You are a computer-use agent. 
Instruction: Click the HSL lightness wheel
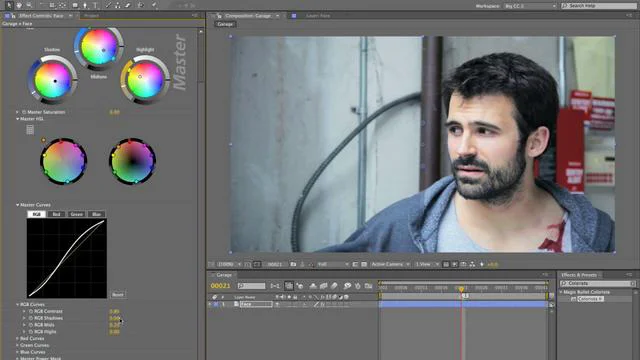click(133, 162)
